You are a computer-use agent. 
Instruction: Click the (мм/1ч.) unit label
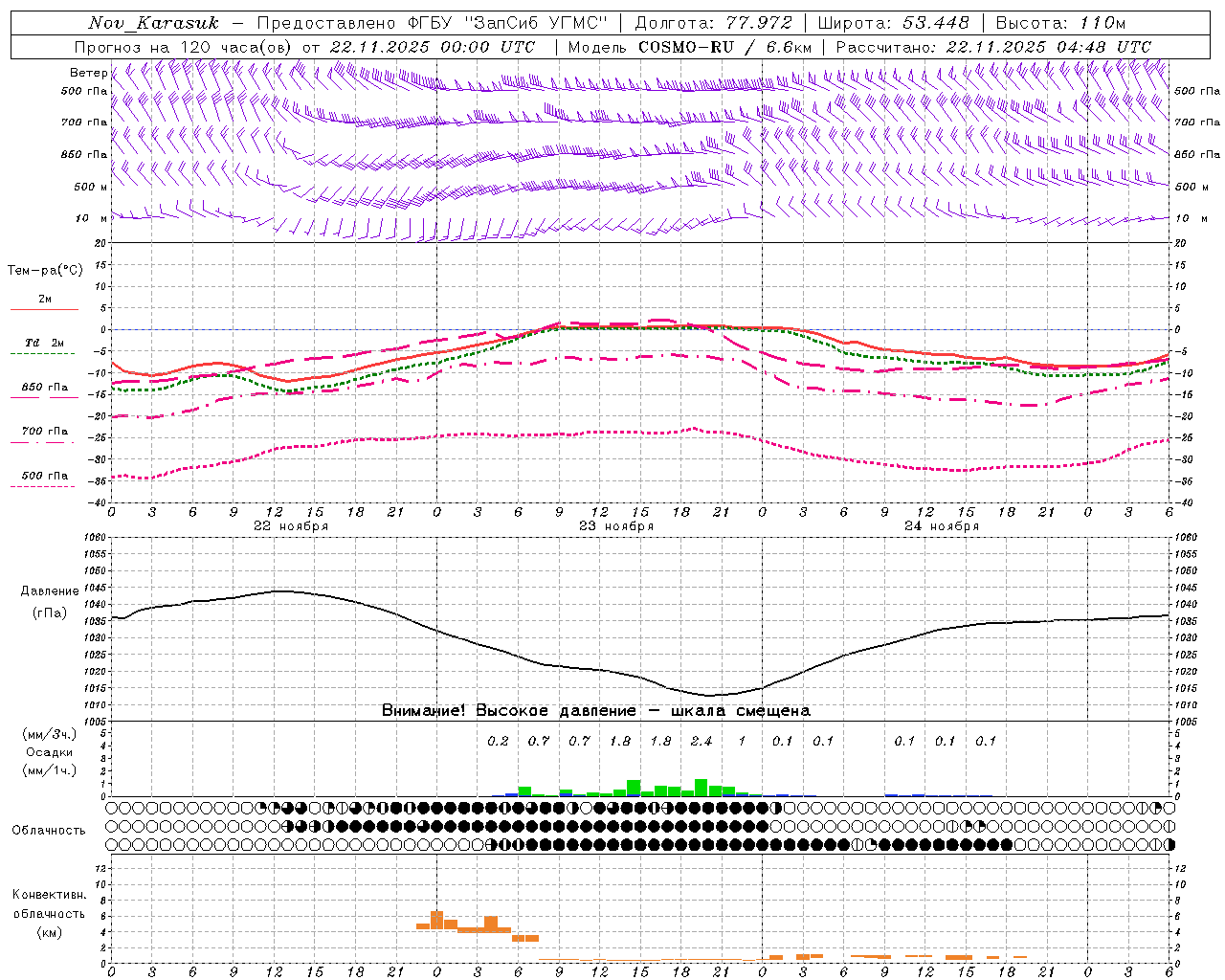50,770
